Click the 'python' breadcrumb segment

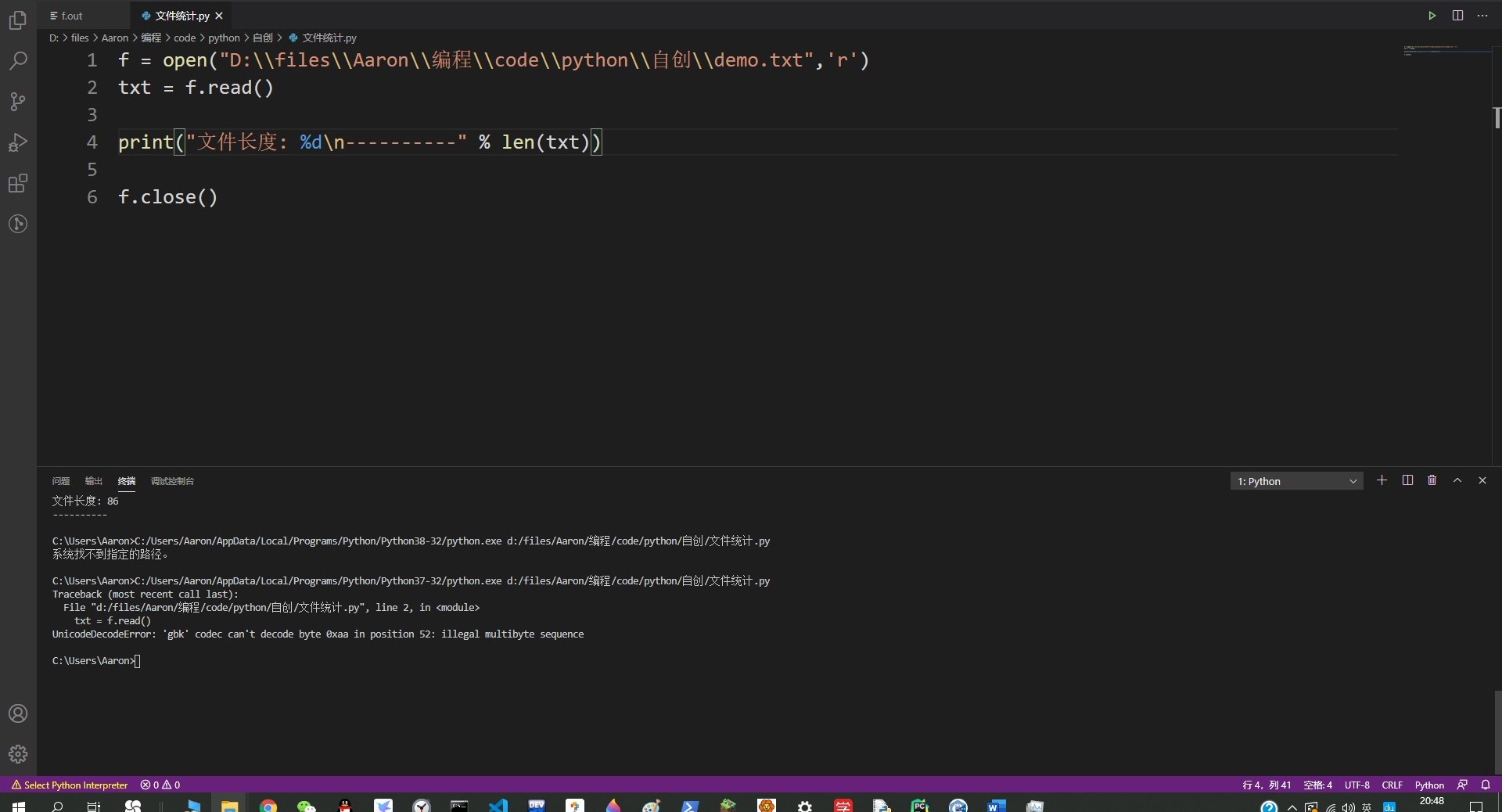224,38
